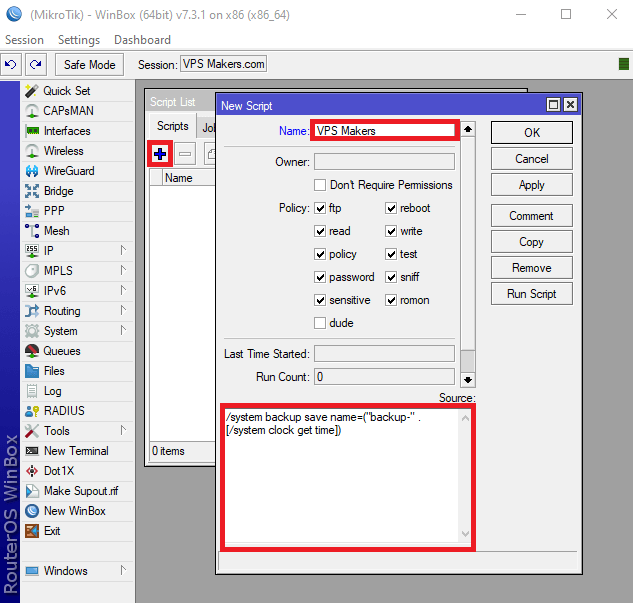The image size is (633, 603).
Task: Enable the dude policy
Action: click(x=320, y=323)
